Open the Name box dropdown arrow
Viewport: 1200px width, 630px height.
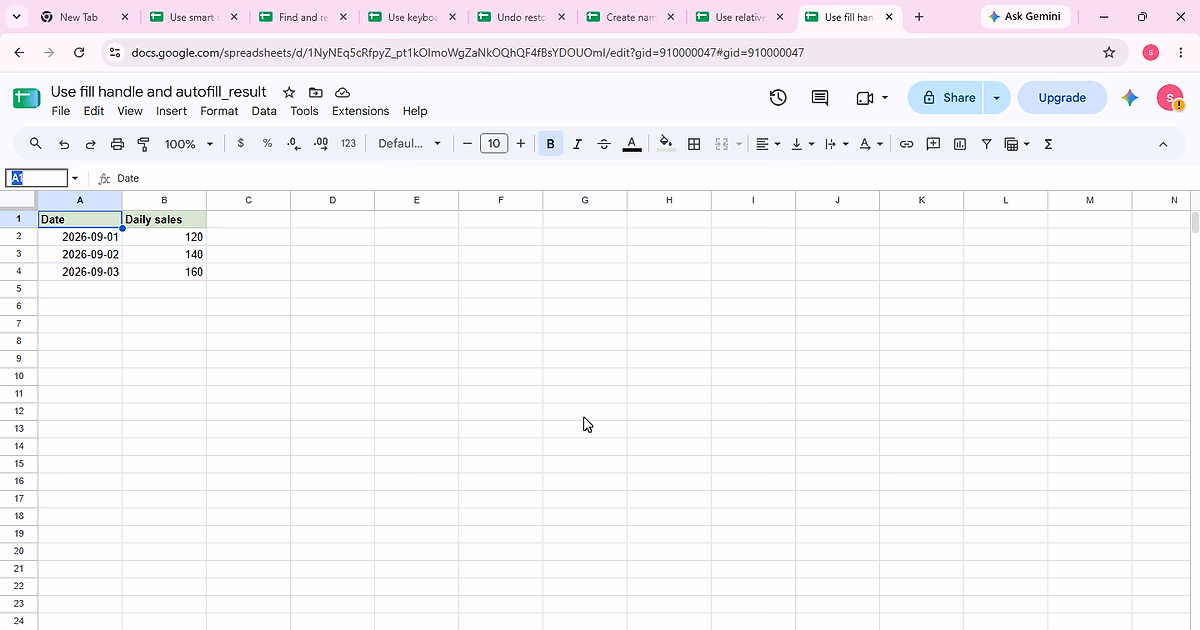coord(75,178)
